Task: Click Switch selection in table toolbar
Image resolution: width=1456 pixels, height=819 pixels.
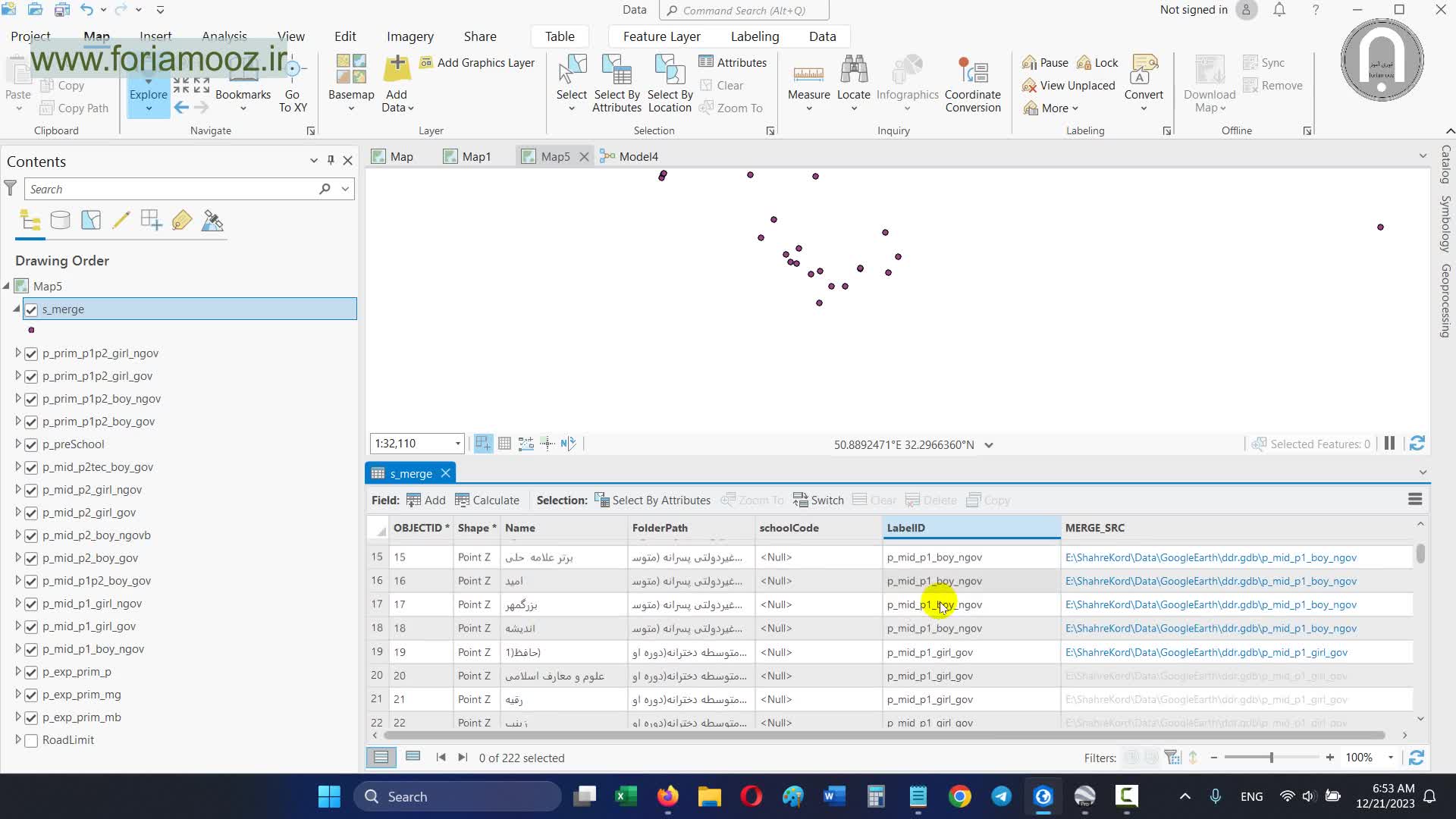Action: coord(818,500)
